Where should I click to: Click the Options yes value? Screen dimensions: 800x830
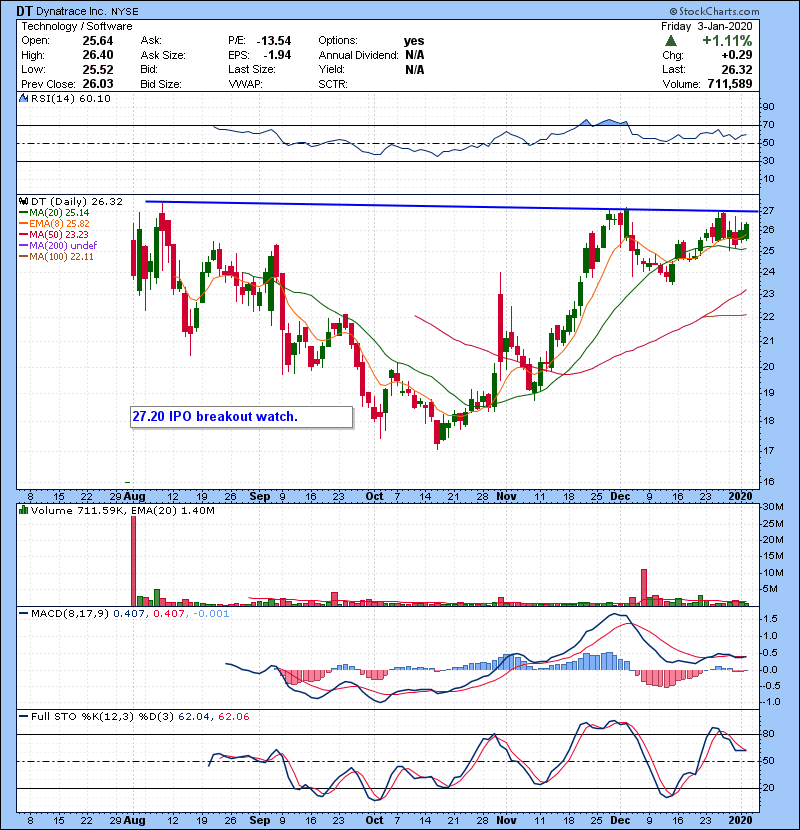point(414,41)
